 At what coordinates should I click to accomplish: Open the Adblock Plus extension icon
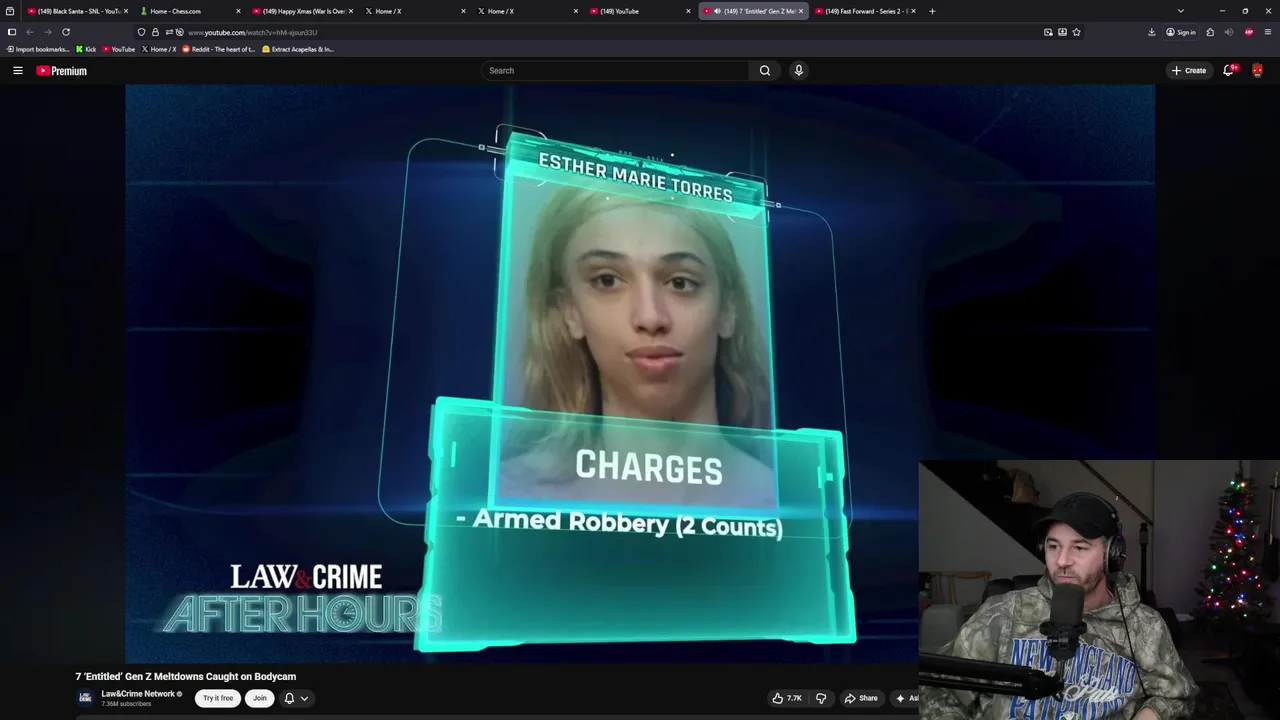1249,32
